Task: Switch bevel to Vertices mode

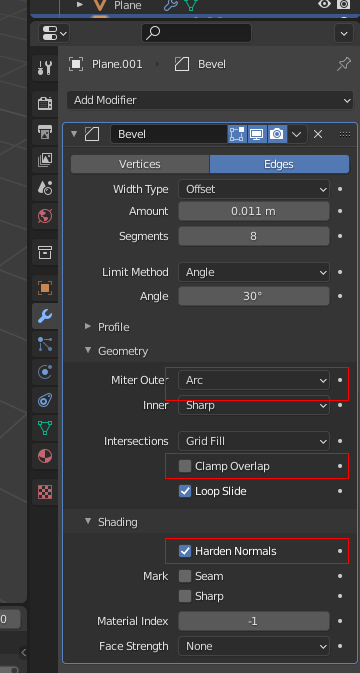Action: click(x=140, y=164)
